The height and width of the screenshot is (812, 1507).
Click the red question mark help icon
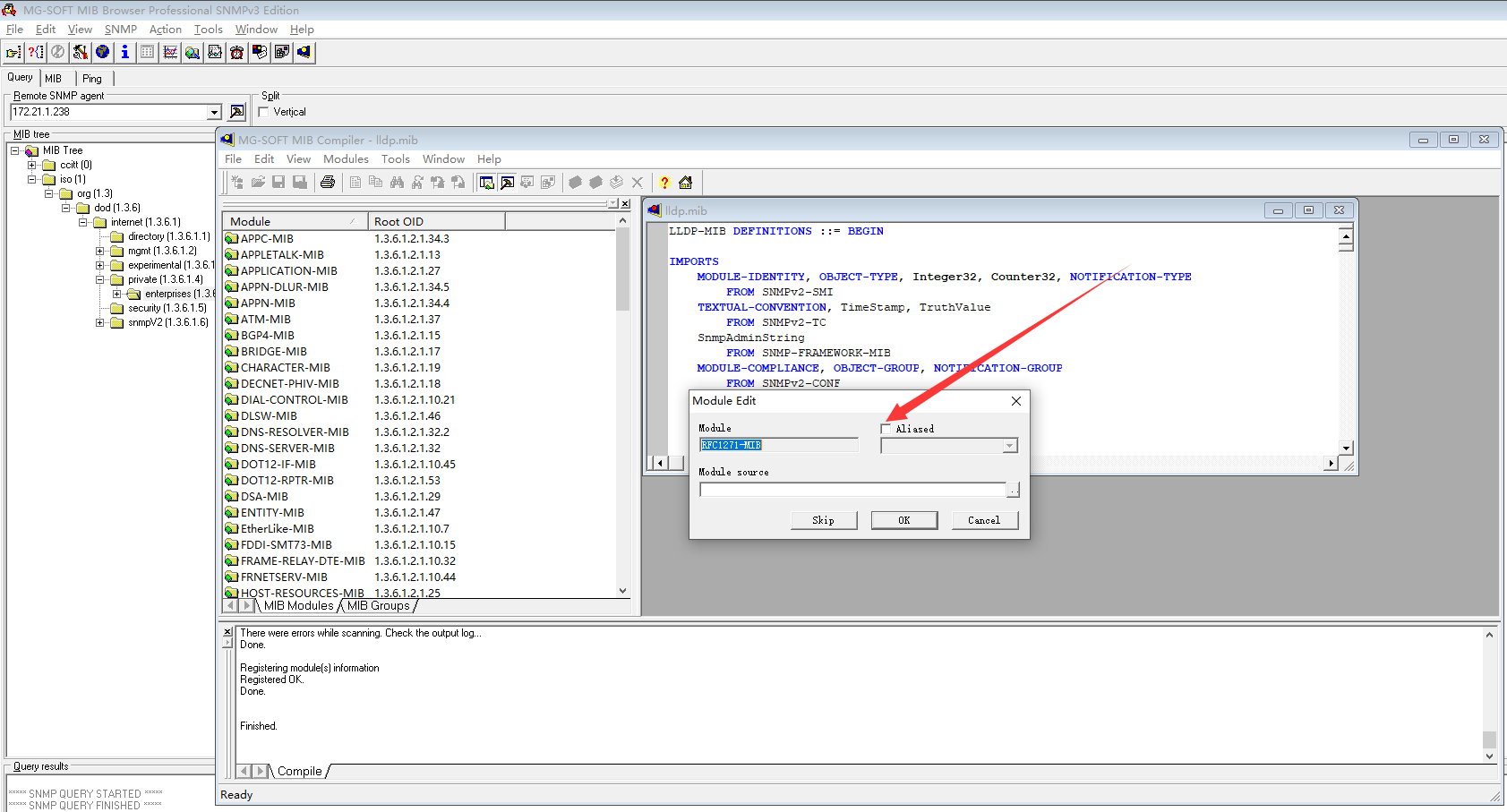[664, 183]
